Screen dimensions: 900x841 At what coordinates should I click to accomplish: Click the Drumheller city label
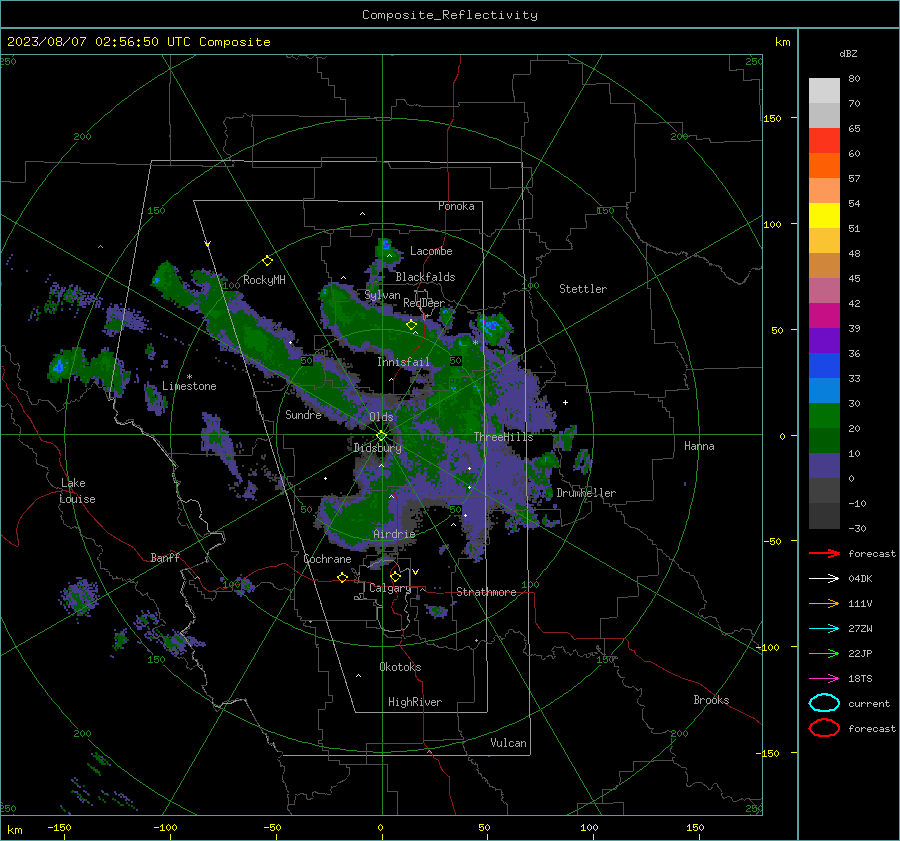(x=586, y=493)
